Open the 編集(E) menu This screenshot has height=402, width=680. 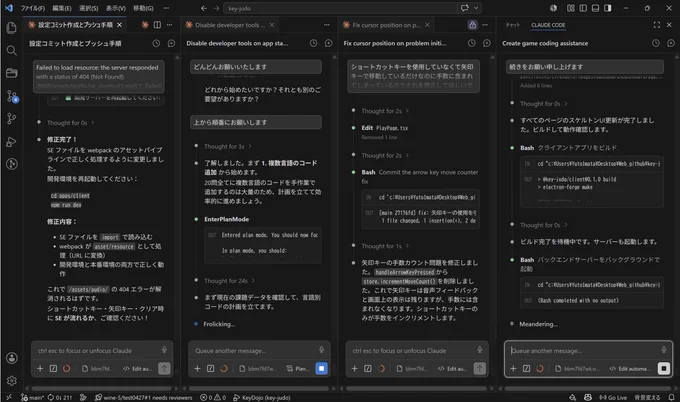(62, 8)
